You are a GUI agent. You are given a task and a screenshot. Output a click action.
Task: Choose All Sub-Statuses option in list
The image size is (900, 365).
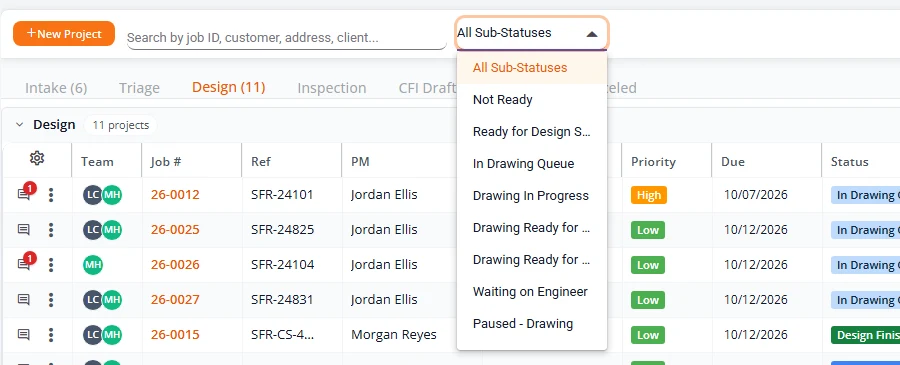(x=532, y=68)
